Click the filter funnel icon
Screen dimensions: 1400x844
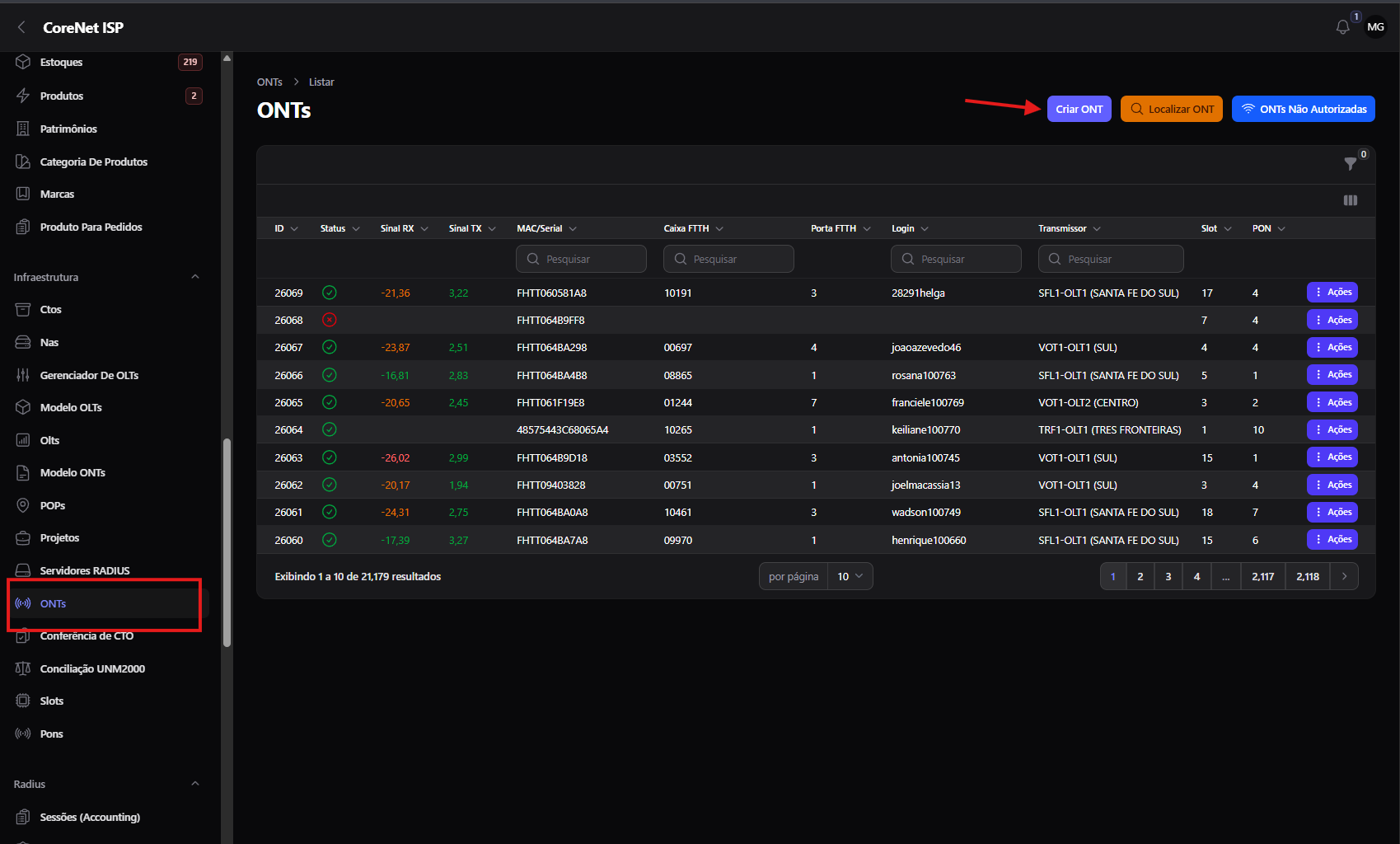pos(1350,164)
